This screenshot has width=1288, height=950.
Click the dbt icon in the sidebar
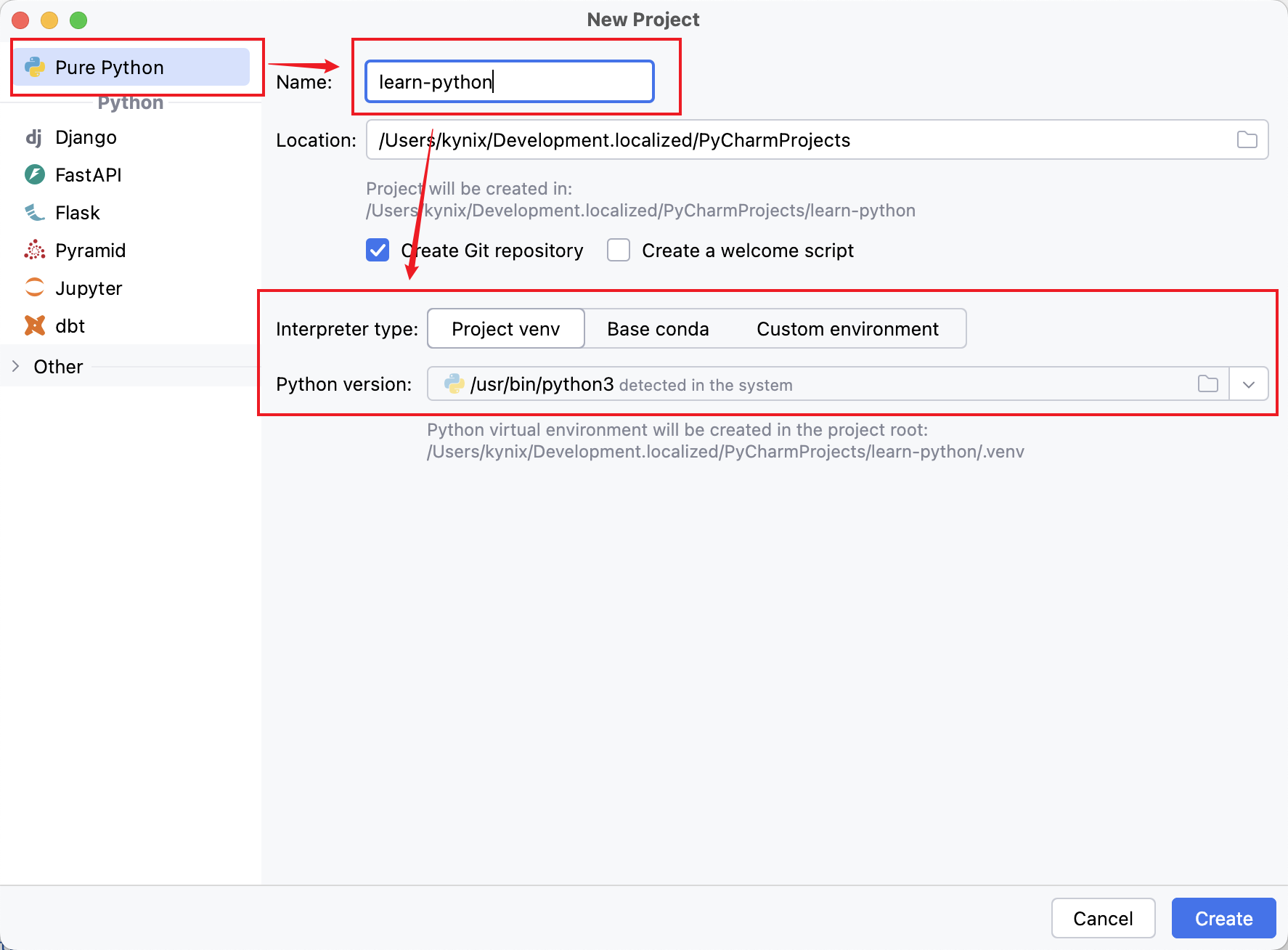click(35, 325)
